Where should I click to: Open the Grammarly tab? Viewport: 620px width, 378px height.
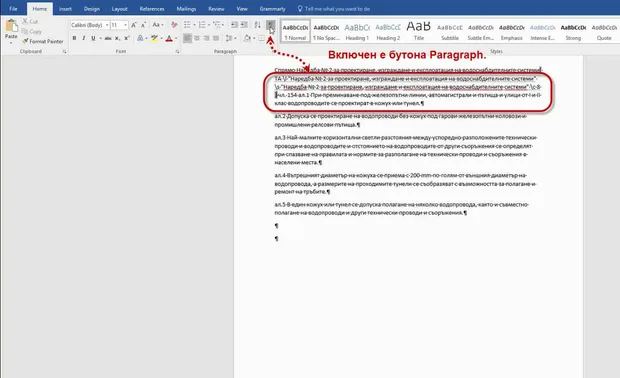(272, 9)
